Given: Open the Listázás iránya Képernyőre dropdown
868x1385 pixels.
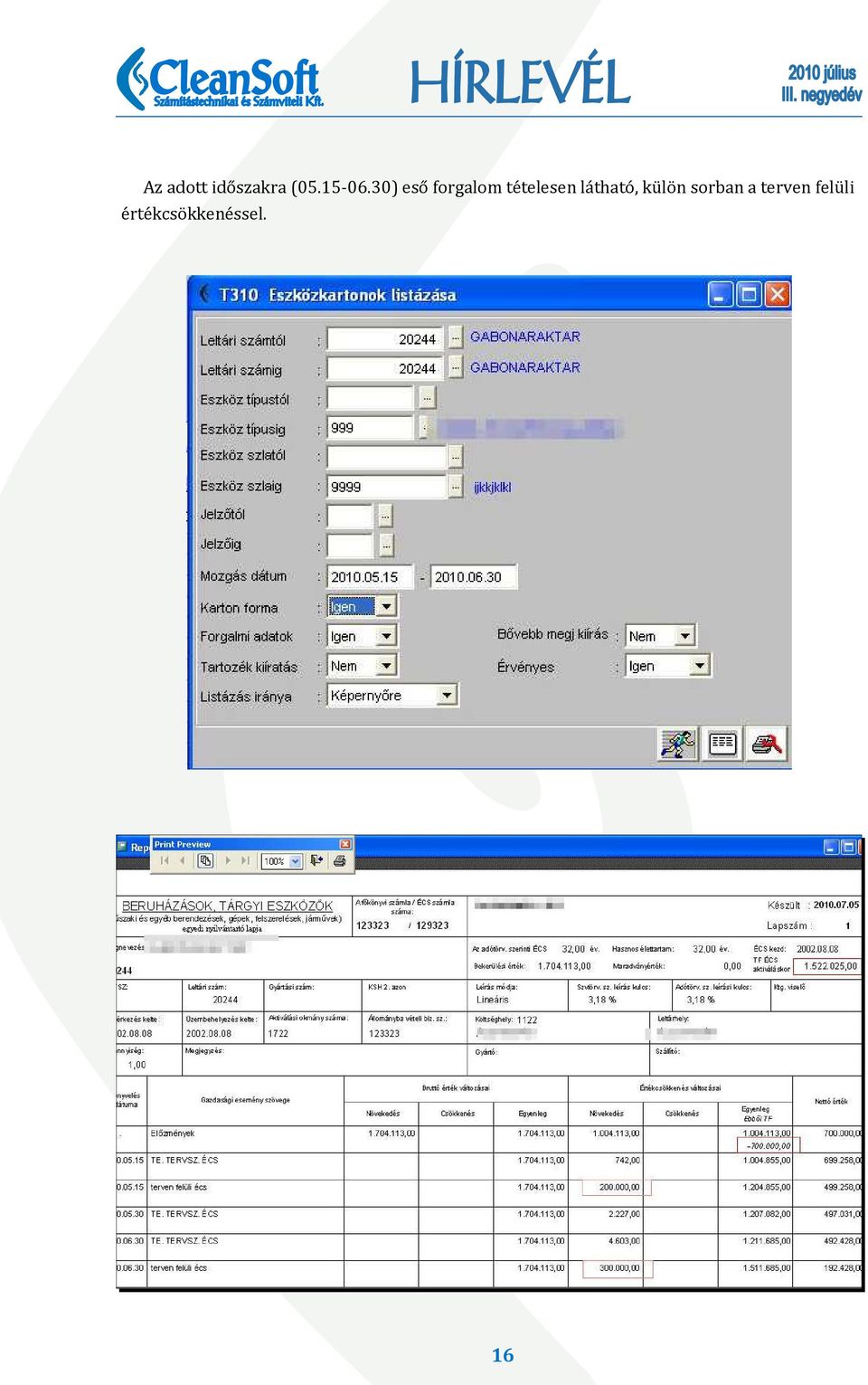Looking at the screenshot, I should [447, 695].
